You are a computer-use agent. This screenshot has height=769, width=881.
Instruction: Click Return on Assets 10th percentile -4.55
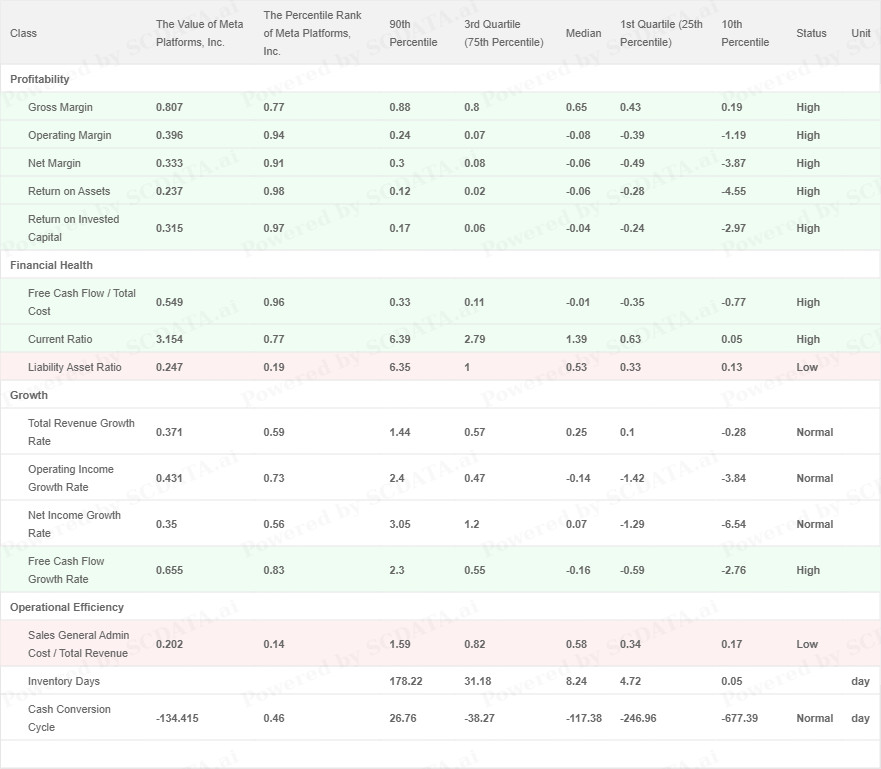coord(734,192)
